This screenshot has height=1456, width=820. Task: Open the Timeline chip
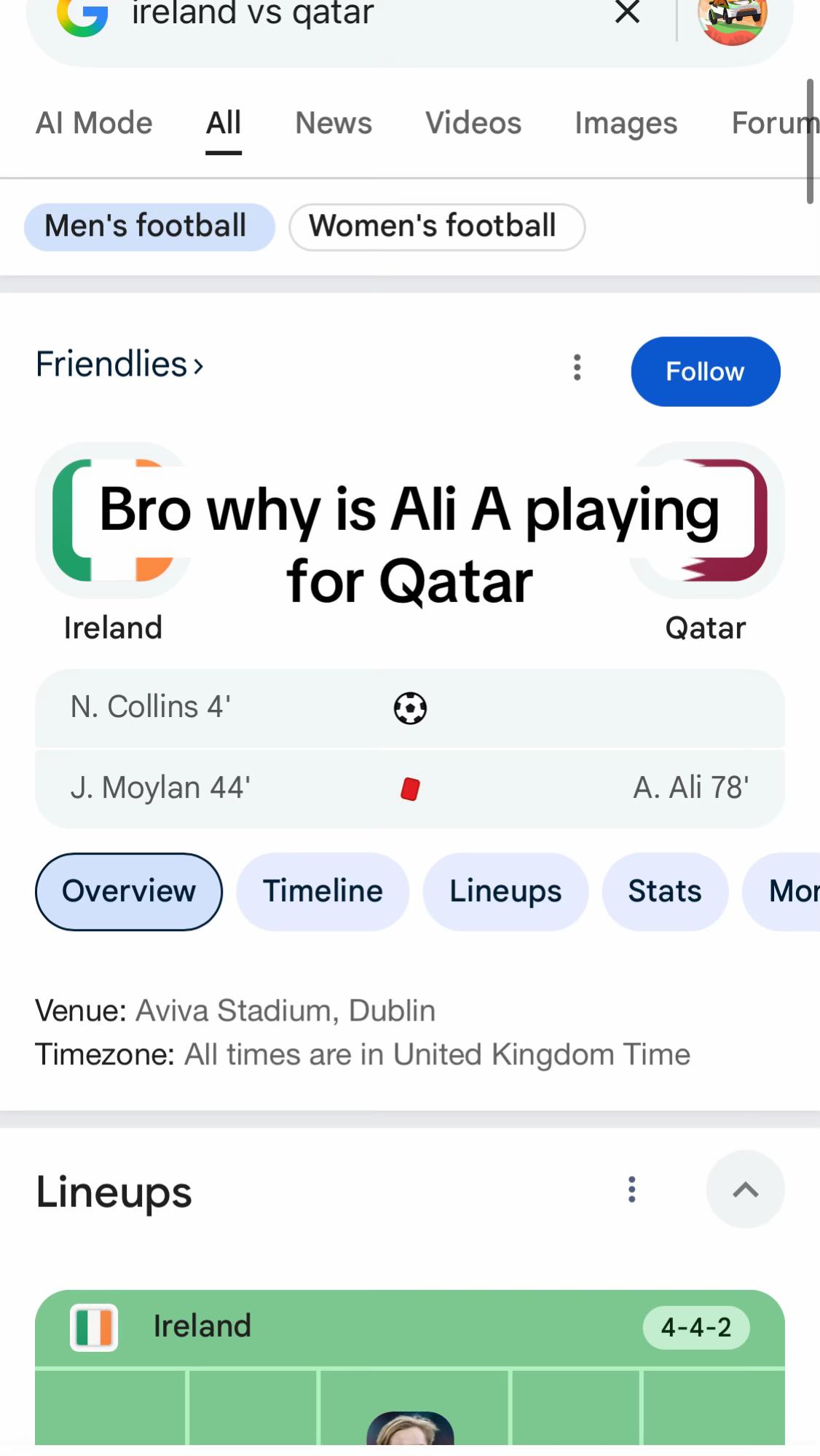pos(323,892)
